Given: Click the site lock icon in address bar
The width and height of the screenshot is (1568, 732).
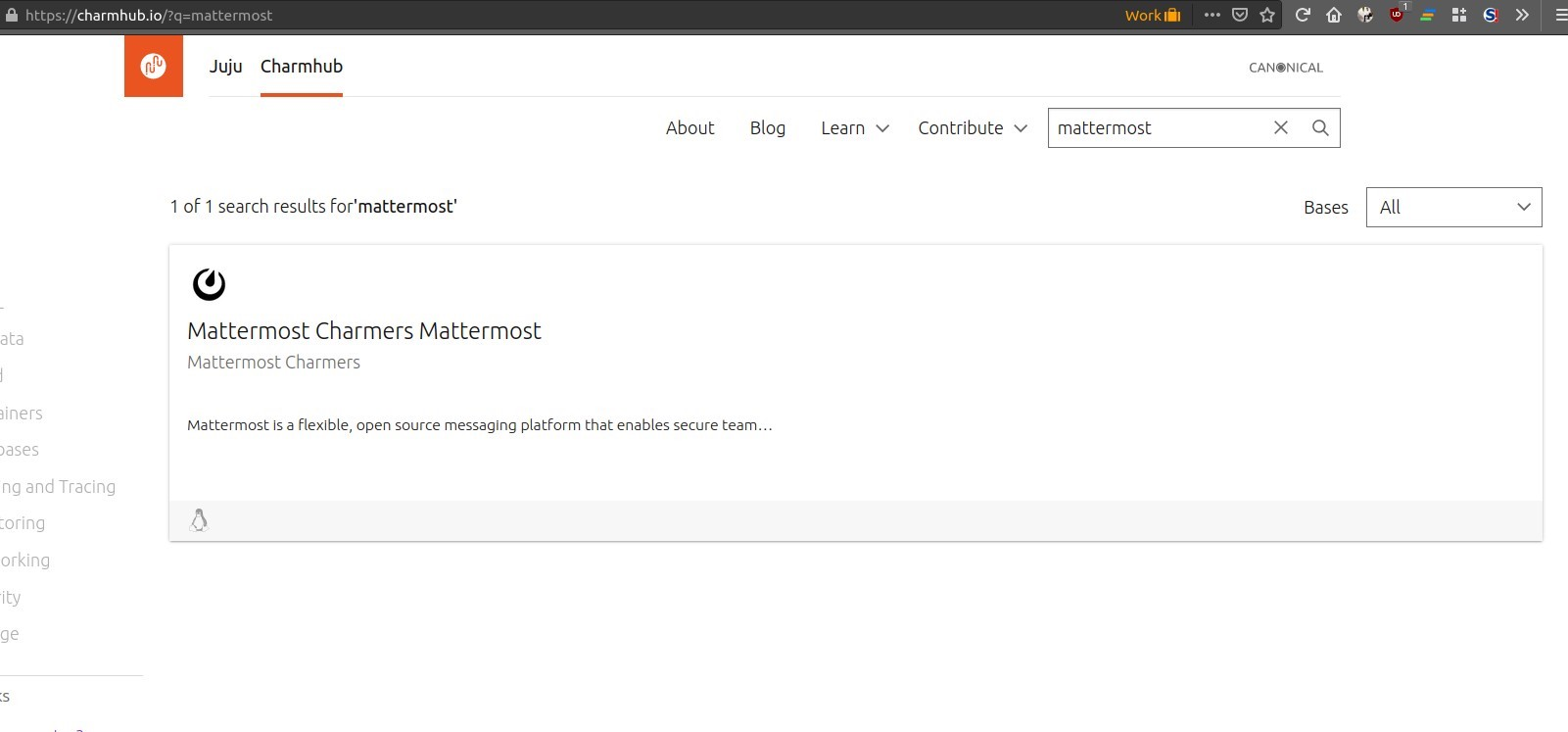Looking at the screenshot, I should pyautogui.click(x=12, y=15).
